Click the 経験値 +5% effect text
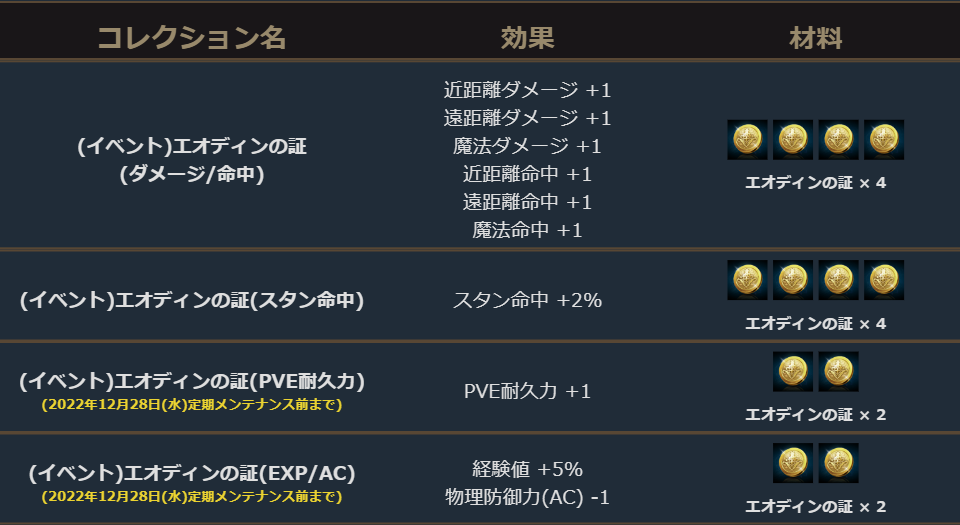This screenshot has height=525, width=960. pos(527,469)
